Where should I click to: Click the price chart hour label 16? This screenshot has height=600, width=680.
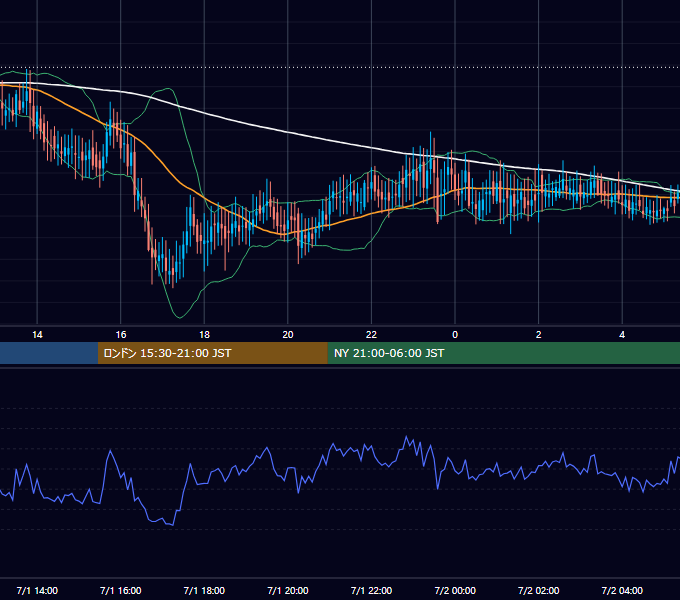coord(121,335)
